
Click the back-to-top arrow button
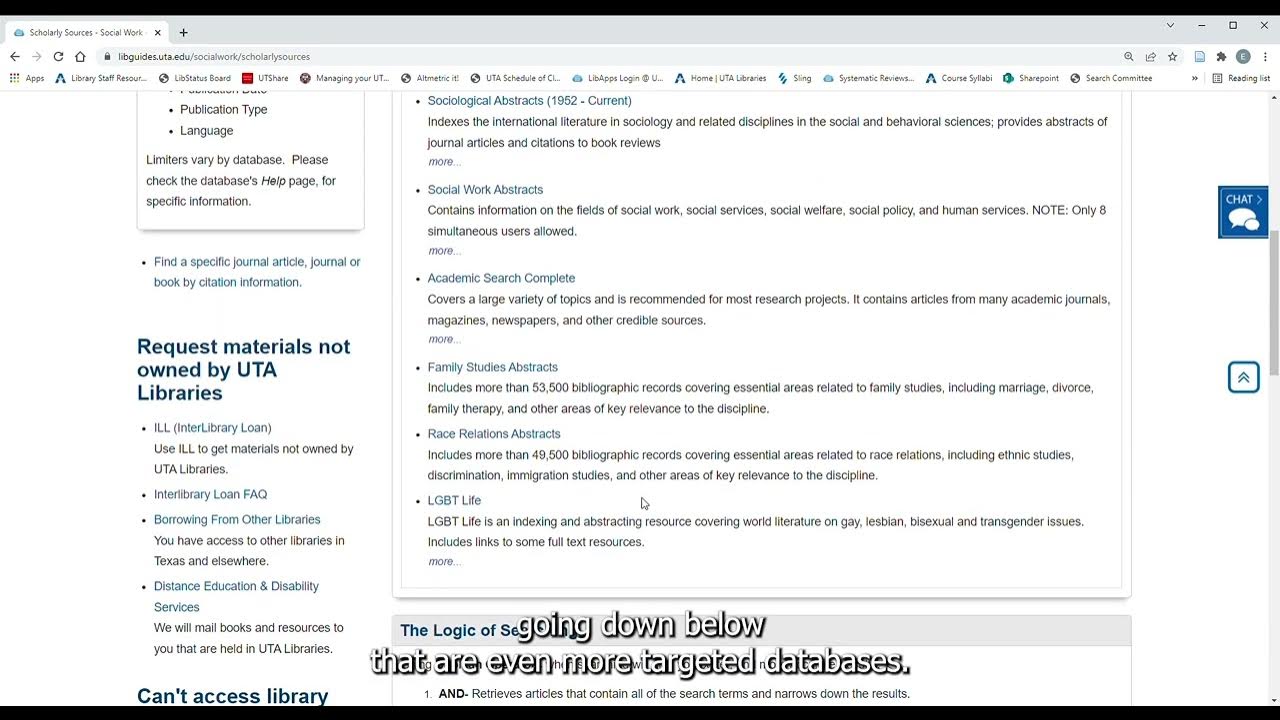coord(1243,377)
